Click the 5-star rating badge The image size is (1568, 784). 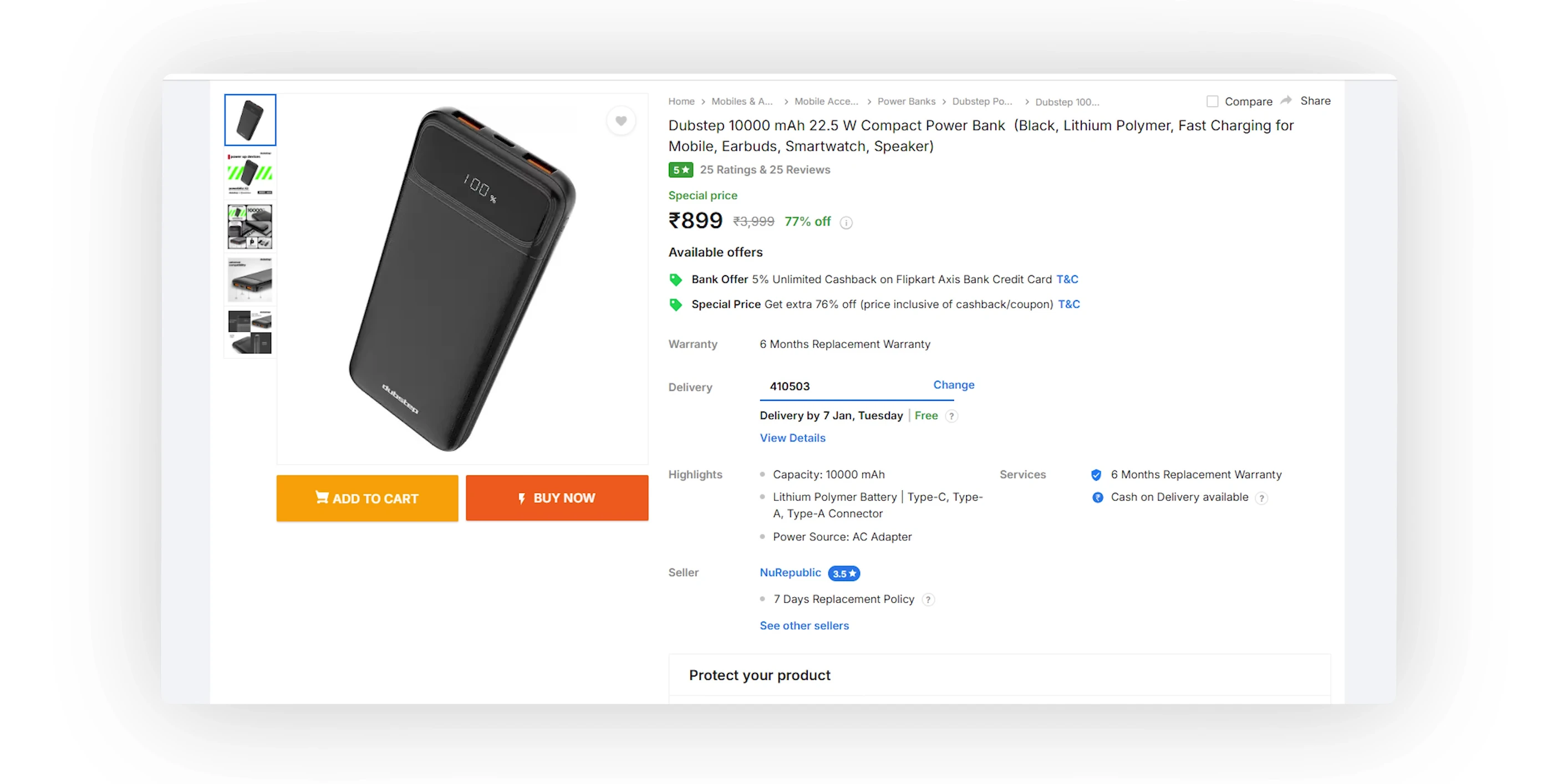click(680, 170)
